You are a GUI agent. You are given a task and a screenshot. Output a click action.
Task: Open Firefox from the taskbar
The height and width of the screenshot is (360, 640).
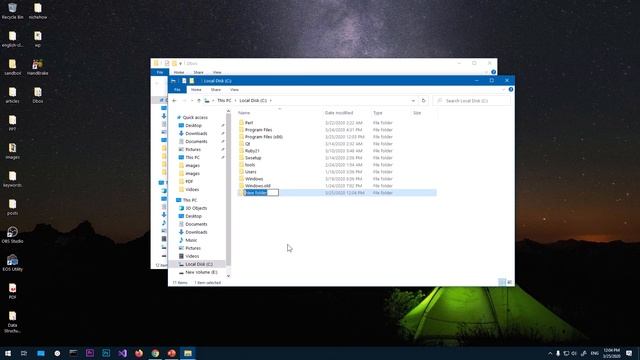point(139,353)
